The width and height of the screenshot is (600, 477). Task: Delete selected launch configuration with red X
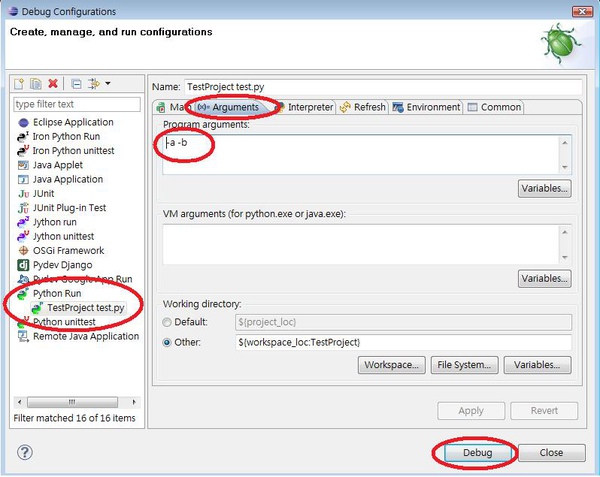[53, 83]
